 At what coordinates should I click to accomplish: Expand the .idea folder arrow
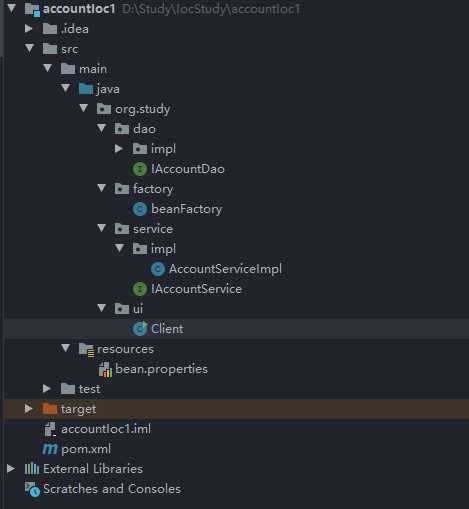tap(29, 29)
